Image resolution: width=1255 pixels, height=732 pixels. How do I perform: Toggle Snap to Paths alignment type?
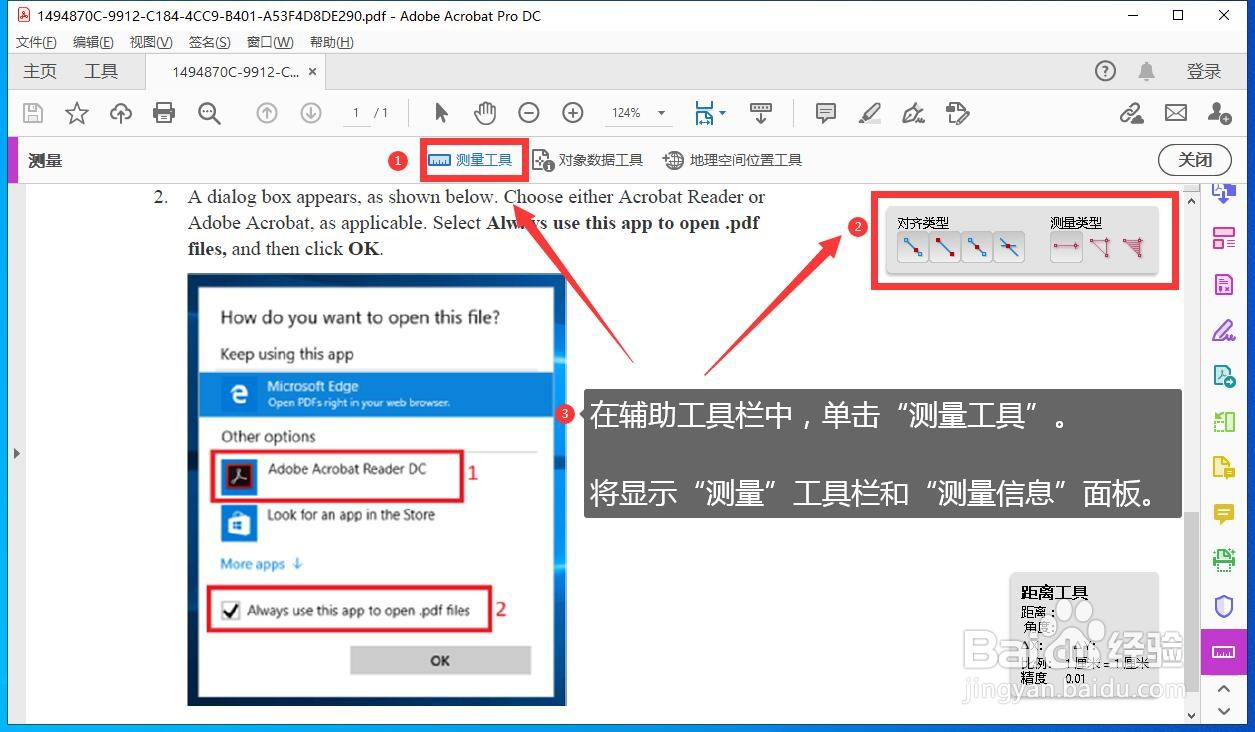pos(912,247)
